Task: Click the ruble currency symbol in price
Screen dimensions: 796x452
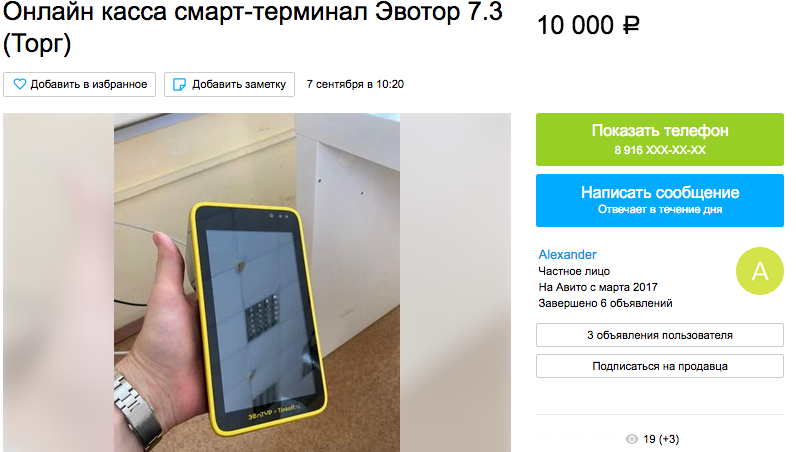Action: click(631, 25)
